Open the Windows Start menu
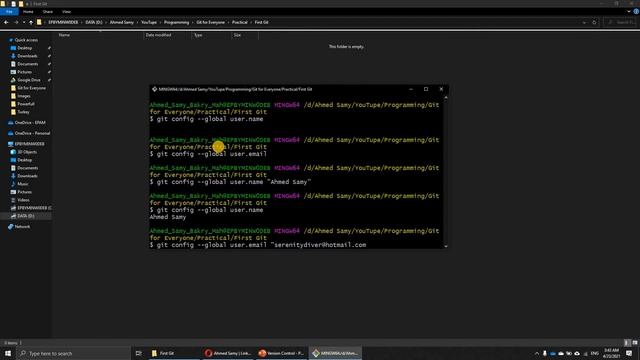Image resolution: width=640 pixels, height=360 pixels. (8, 353)
